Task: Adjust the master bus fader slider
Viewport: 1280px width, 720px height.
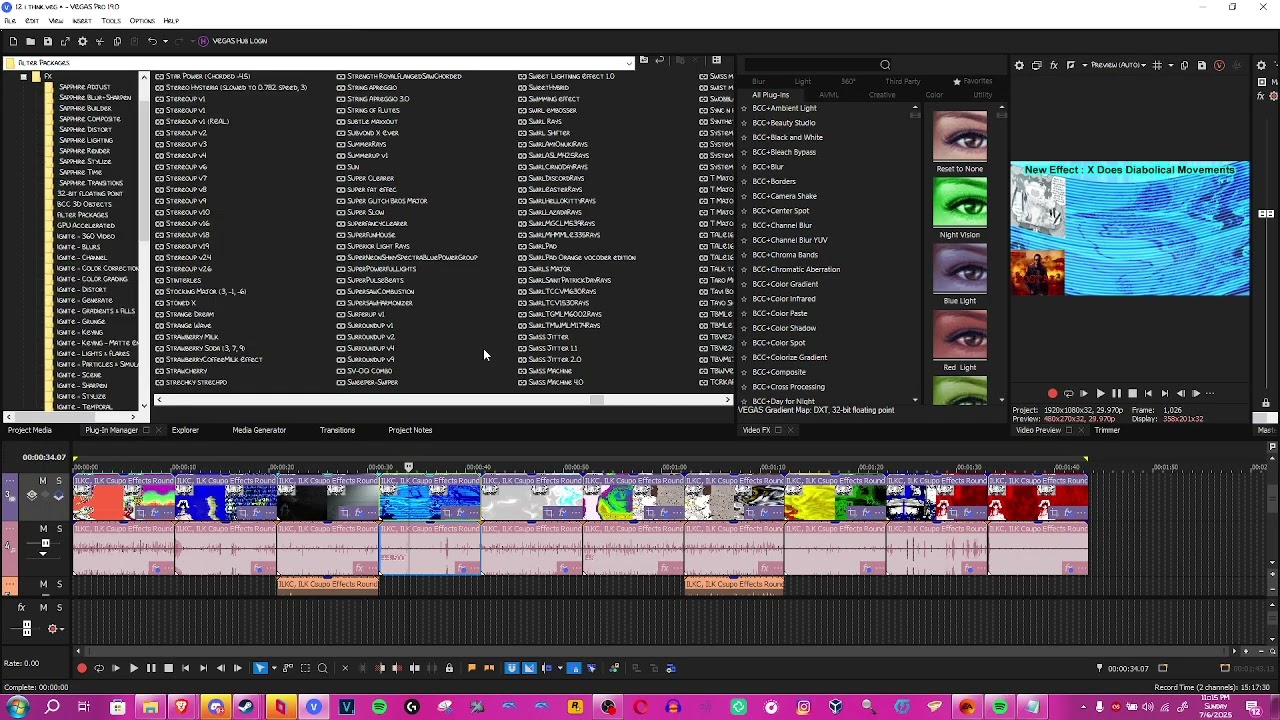Action: 26,629
